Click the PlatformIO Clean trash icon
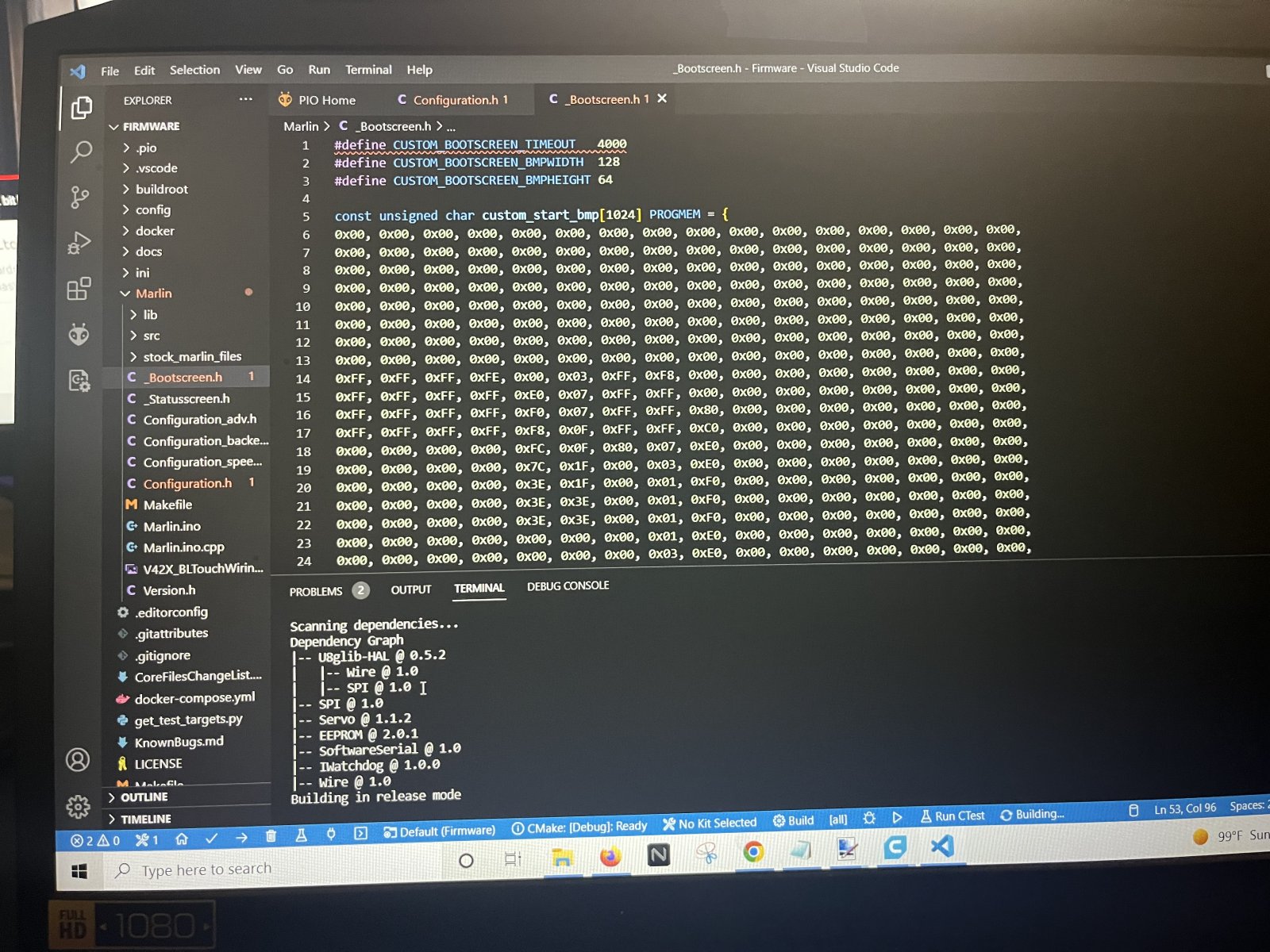The height and width of the screenshot is (952, 1270). pyautogui.click(x=271, y=835)
